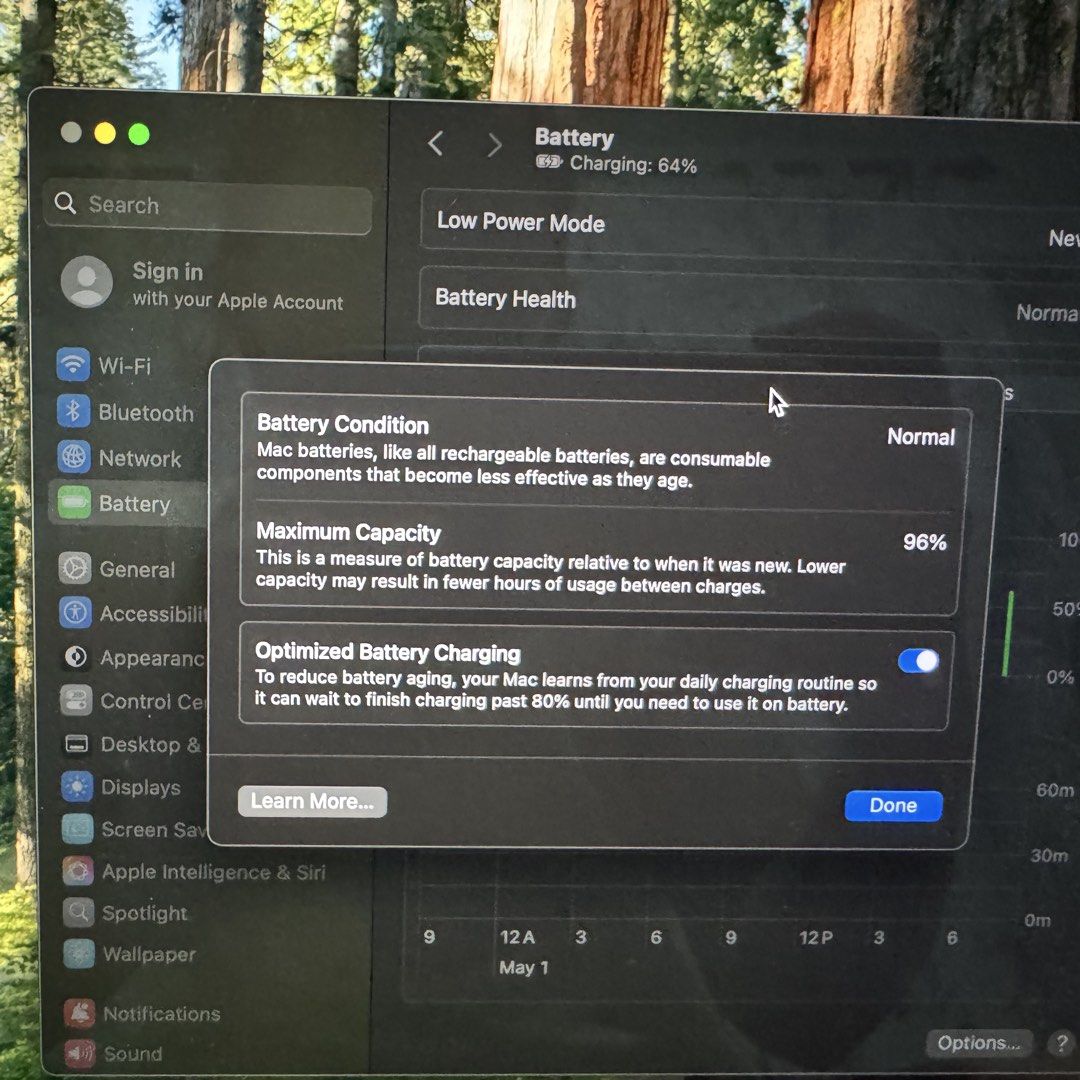The height and width of the screenshot is (1080, 1080).
Task: Click the Wi-Fi icon in the sidebar
Action: 73,364
